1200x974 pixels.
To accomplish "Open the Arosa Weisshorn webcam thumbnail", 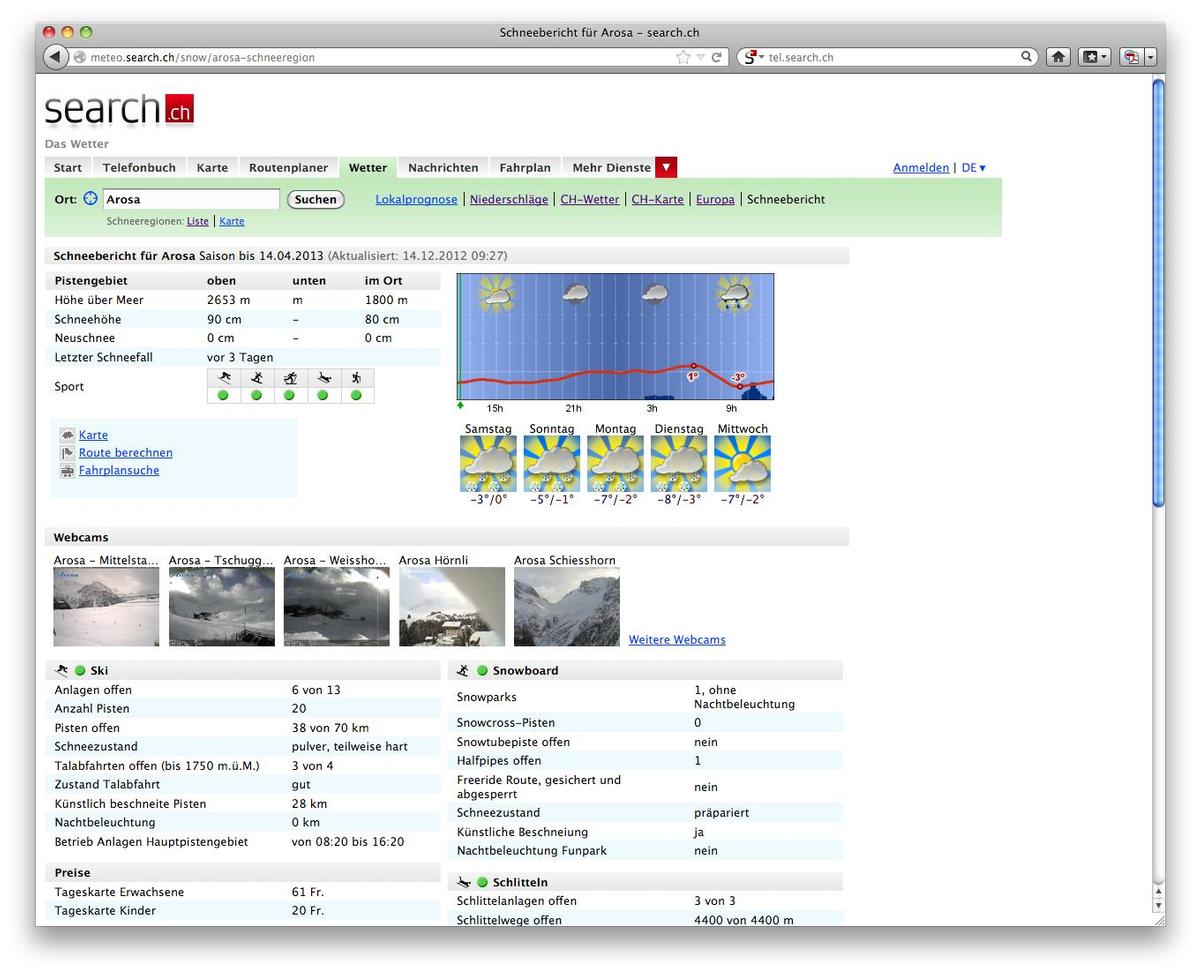I will pyautogui.click(x=337, y=607).
